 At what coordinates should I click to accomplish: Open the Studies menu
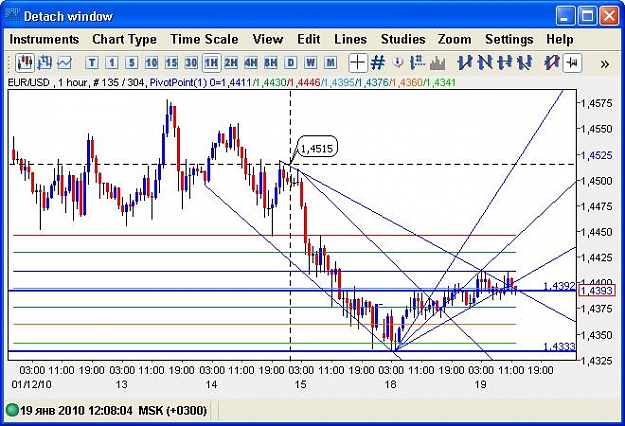tap(403, 39)
